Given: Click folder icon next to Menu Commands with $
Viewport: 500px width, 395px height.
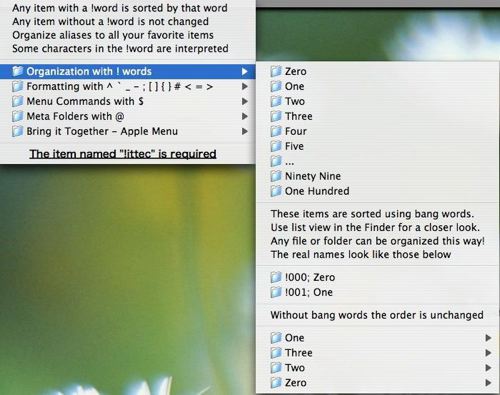Looking at the screenshot, I should pos(17,101).
